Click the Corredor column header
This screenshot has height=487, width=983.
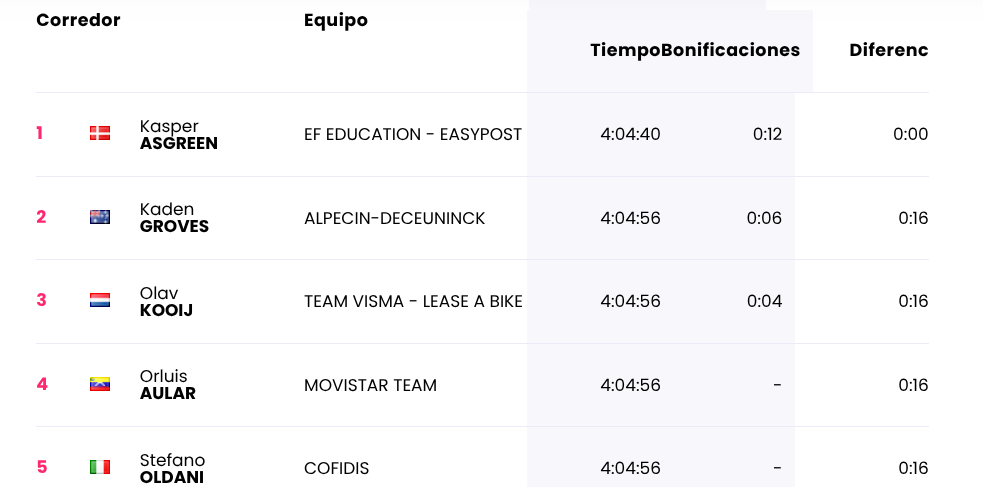coord(78,20)
